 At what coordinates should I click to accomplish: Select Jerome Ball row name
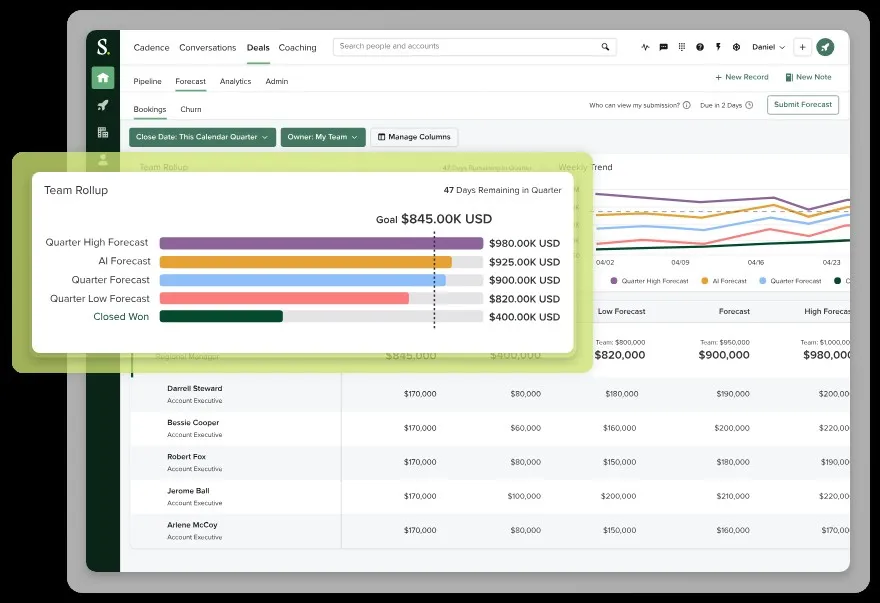pyautogui.click(x=188, y=491)
